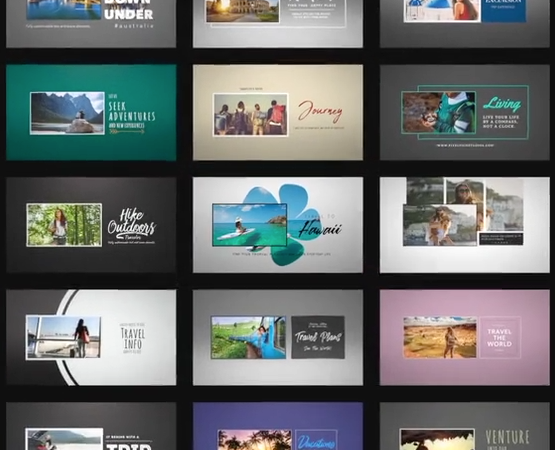Viewport: 555px width, 450px height.
Task: Click the Travel The World outlined text box
Action: pos(500,337)
